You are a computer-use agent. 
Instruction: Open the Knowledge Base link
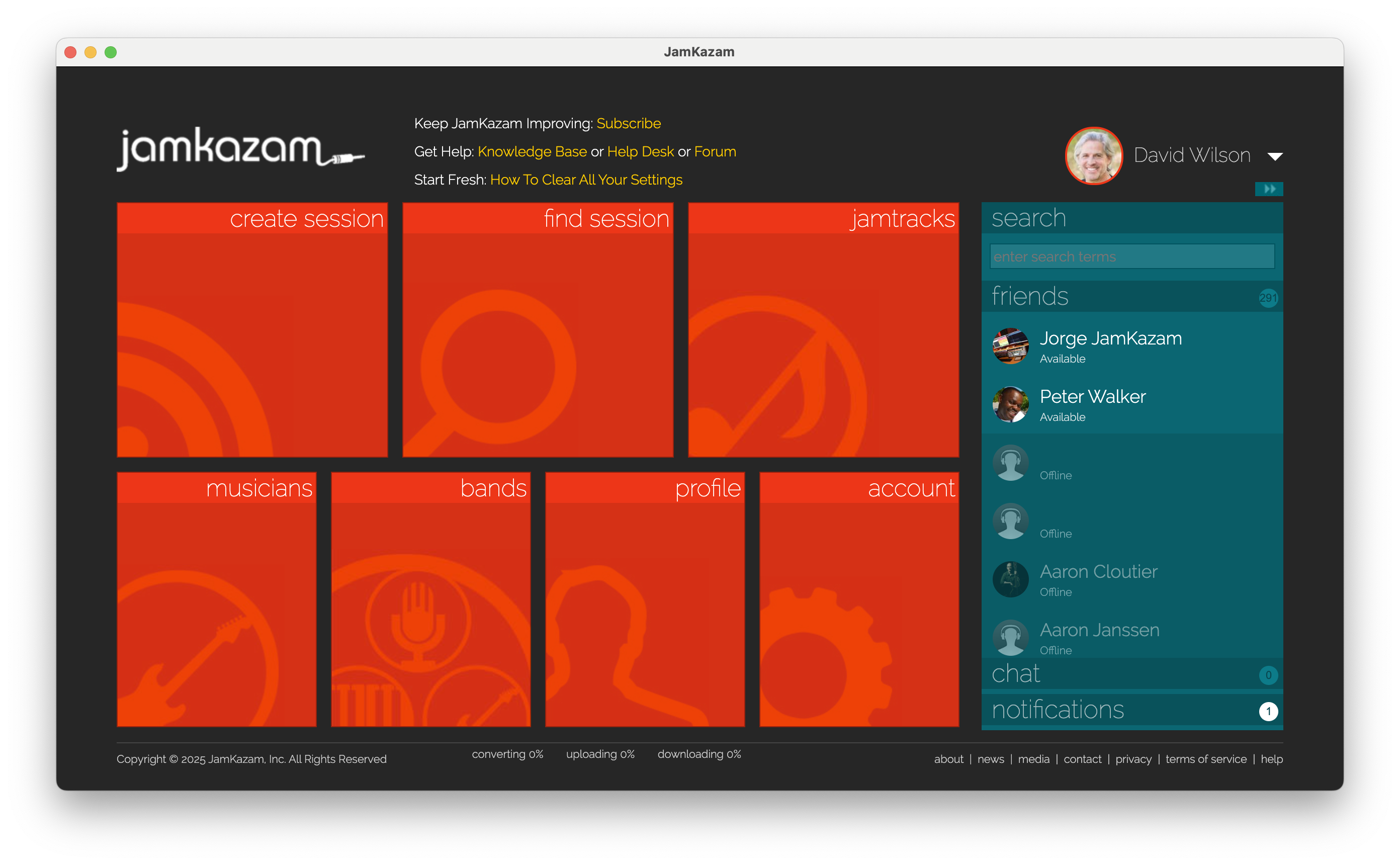pyautogui.click(x=532, y=151)
